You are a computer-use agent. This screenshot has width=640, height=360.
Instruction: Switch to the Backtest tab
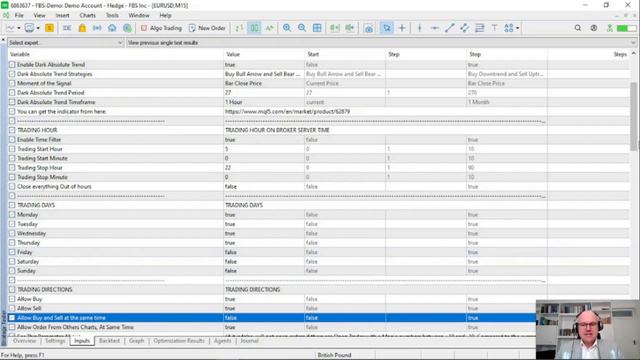109,341
